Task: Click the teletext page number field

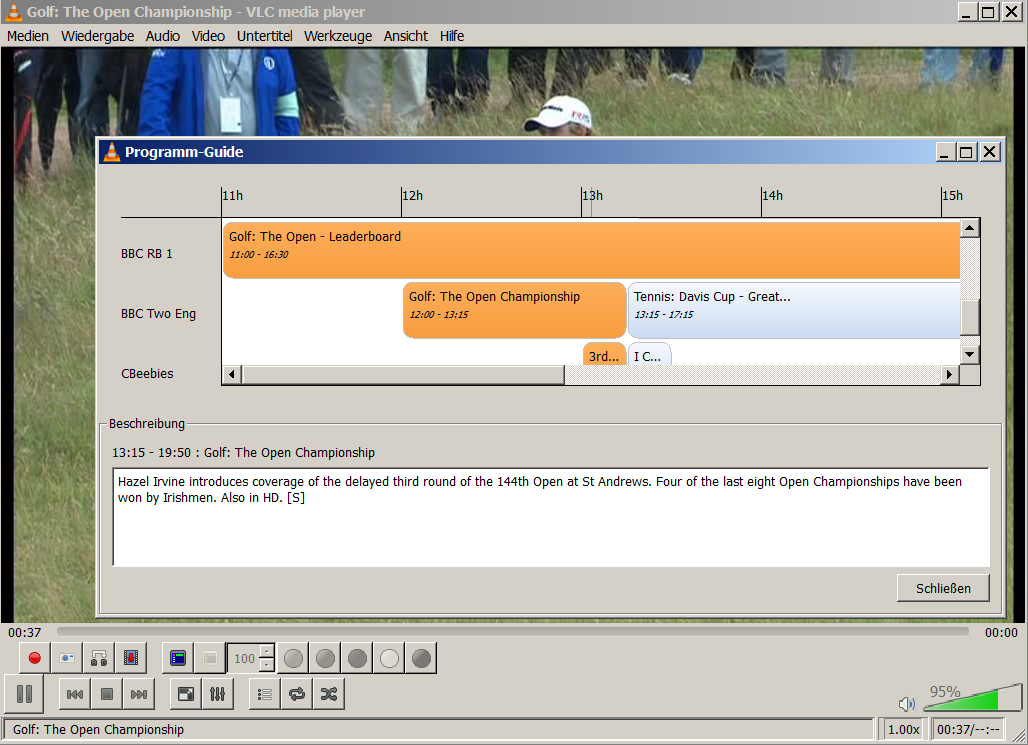Action: coord(244,658)
